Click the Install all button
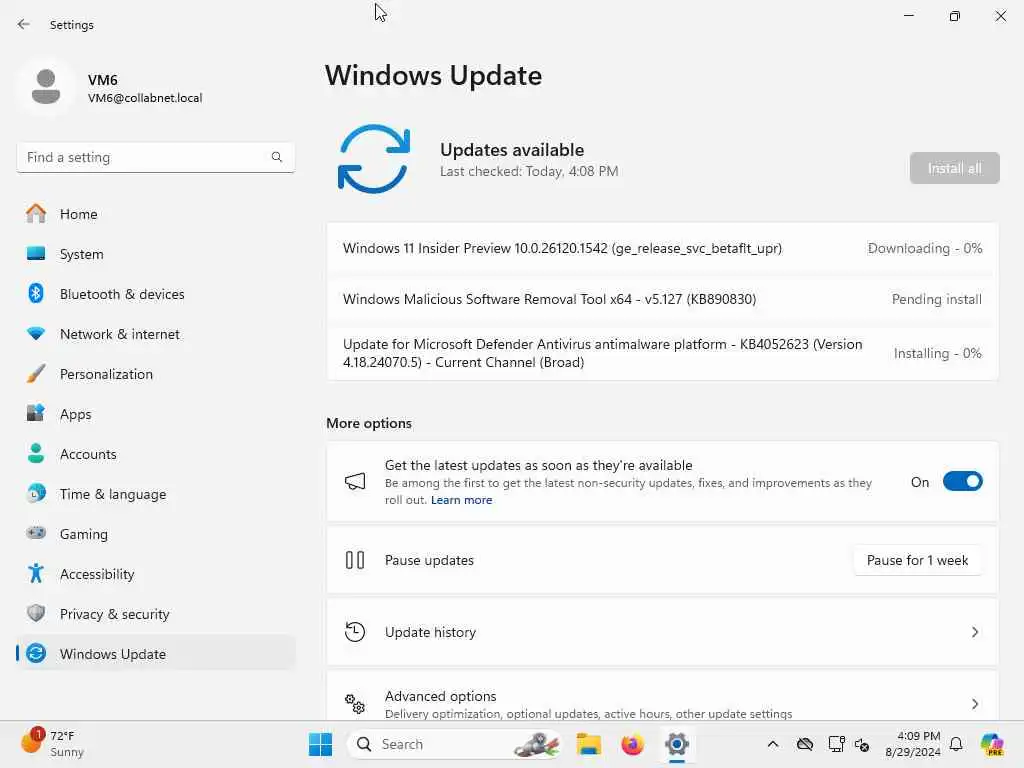This screenshot has width=1024, height=768. point(954,168)
